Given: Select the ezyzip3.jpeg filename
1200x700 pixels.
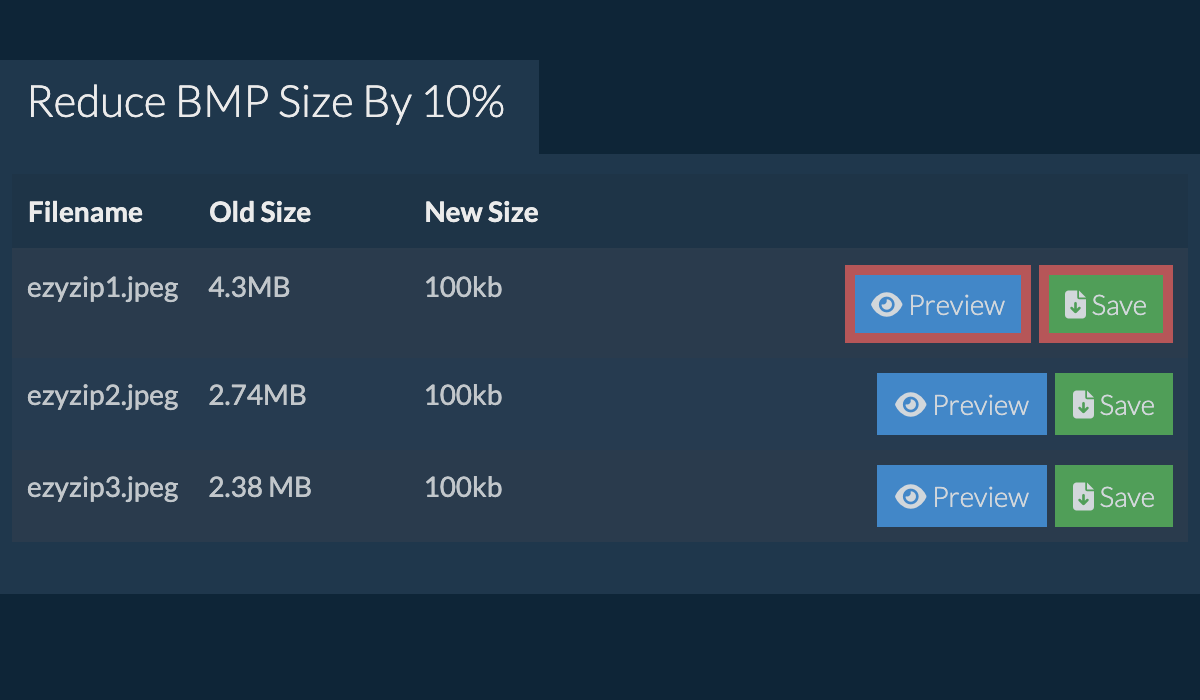Looking at the screenshot, I should [x=103, y=488].
